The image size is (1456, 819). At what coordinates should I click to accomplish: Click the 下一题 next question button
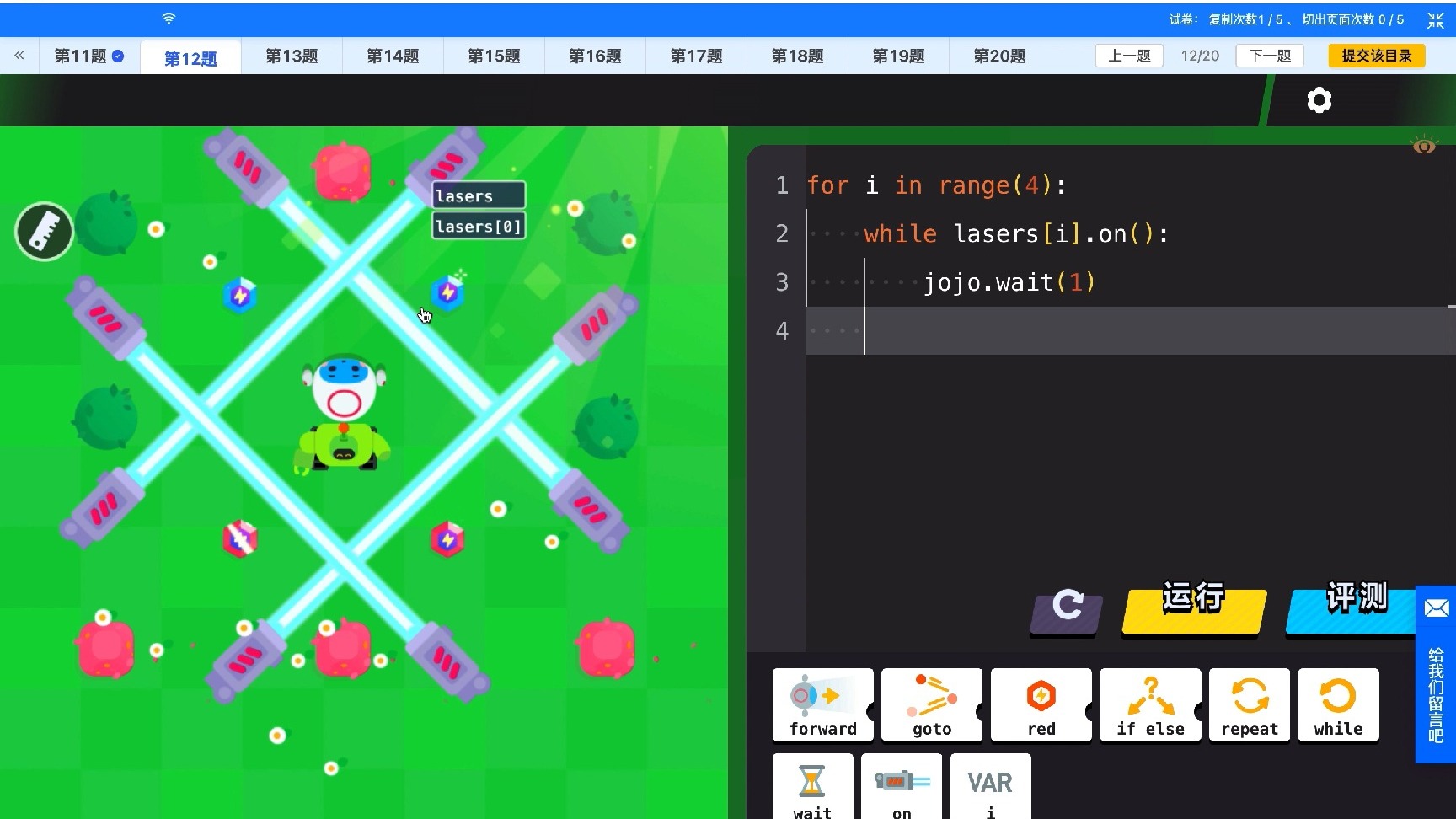1270,56
